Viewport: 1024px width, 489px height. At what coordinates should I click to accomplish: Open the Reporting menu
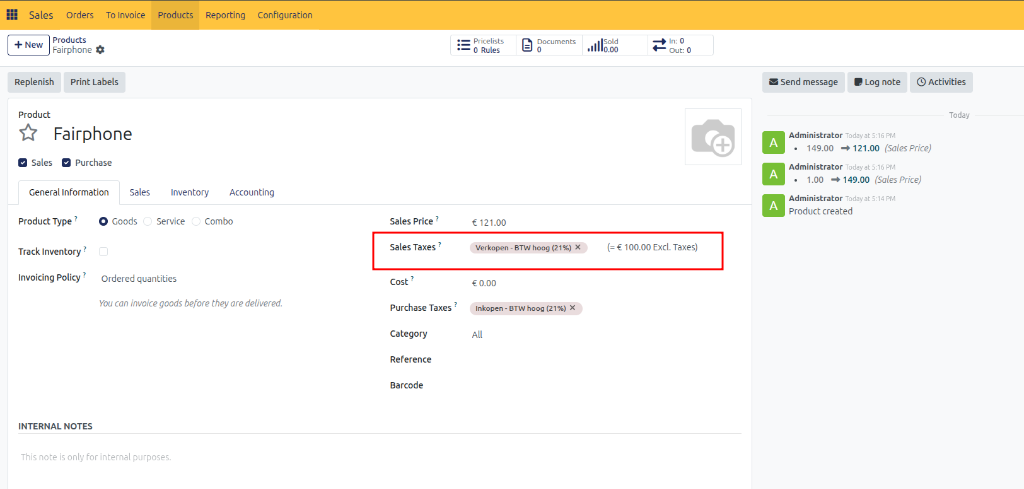coord(225,14)
